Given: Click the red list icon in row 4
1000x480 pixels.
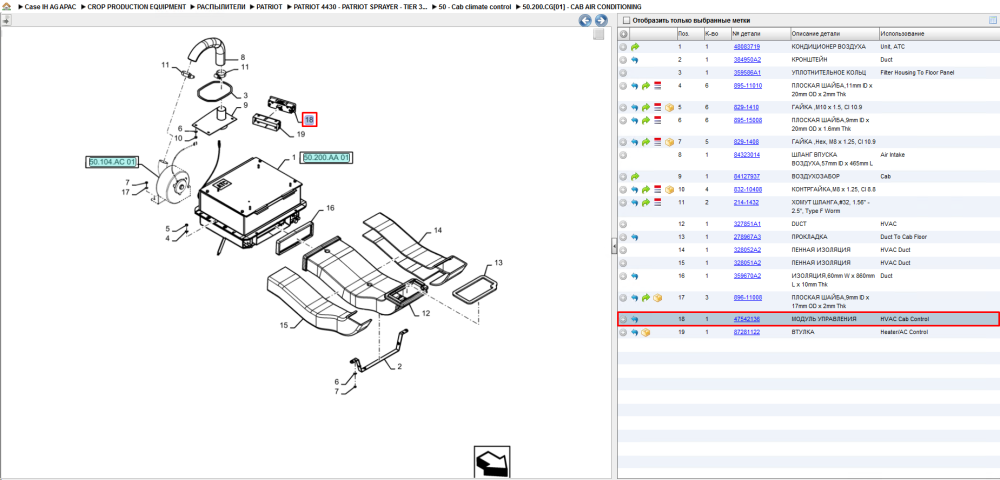Looking at the screenshot, I should click(658, 85).
